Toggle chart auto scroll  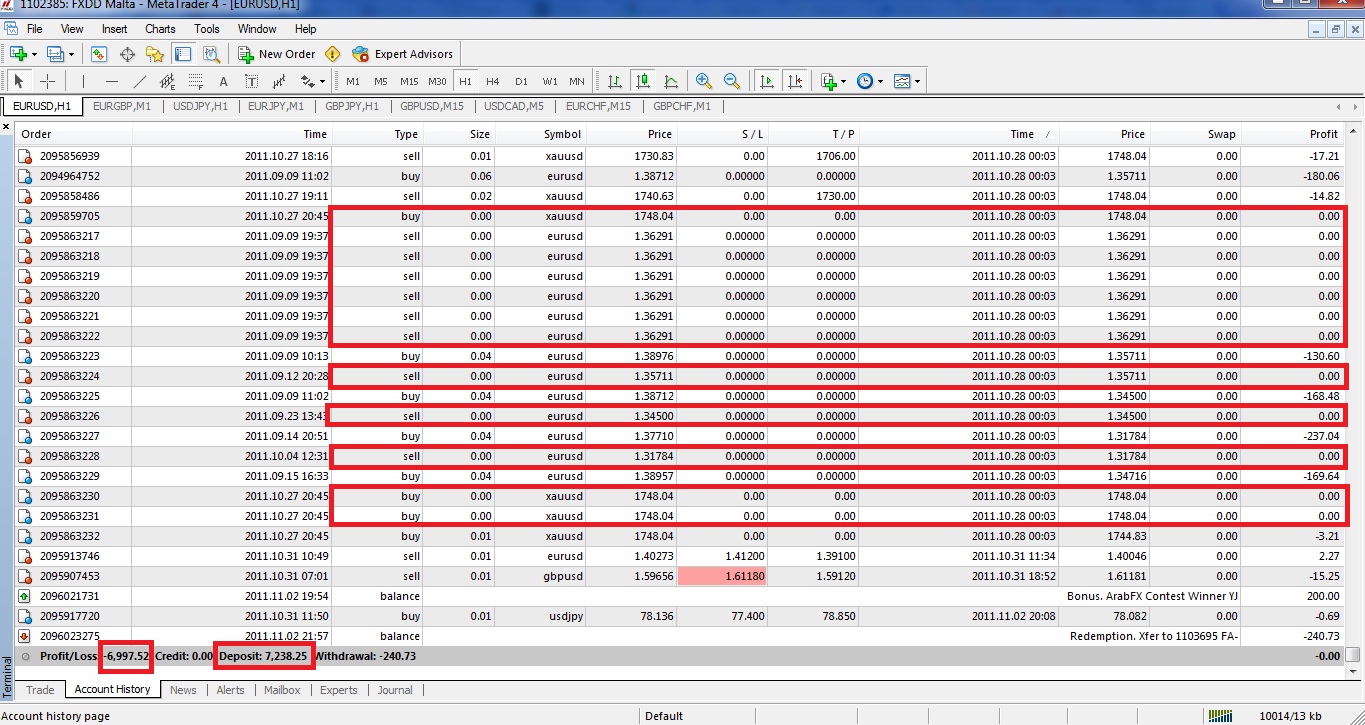(766, 81)
